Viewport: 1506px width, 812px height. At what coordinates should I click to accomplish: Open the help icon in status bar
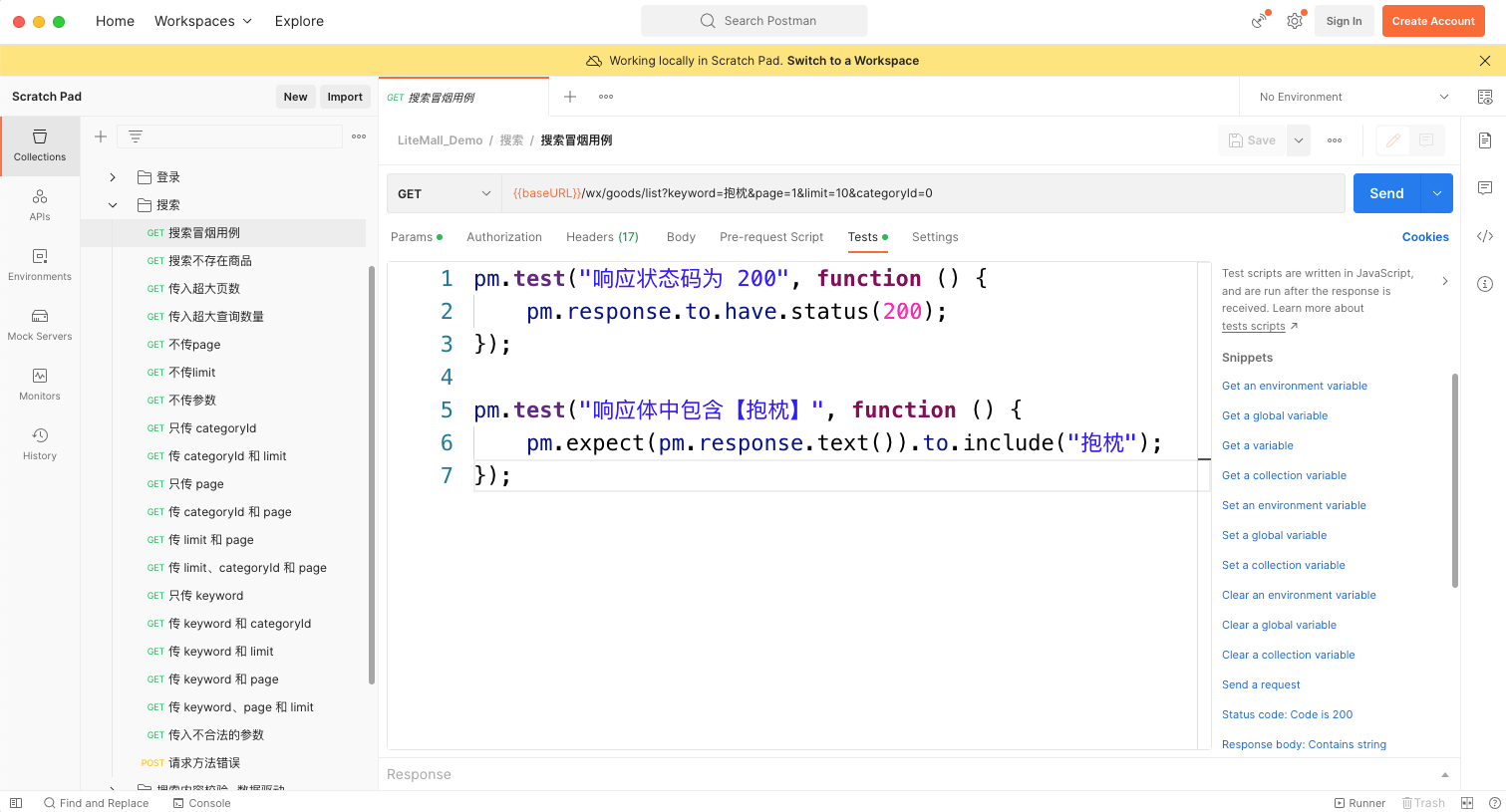click(x=1494, y=803)
